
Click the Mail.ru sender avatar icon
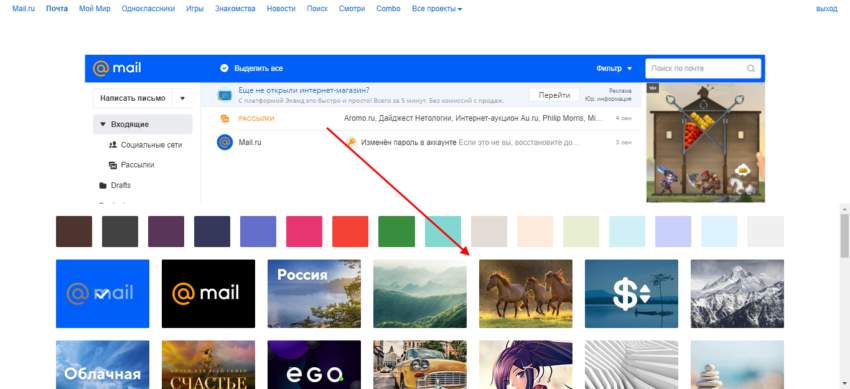pyautogui.click(x=224, y=142)
